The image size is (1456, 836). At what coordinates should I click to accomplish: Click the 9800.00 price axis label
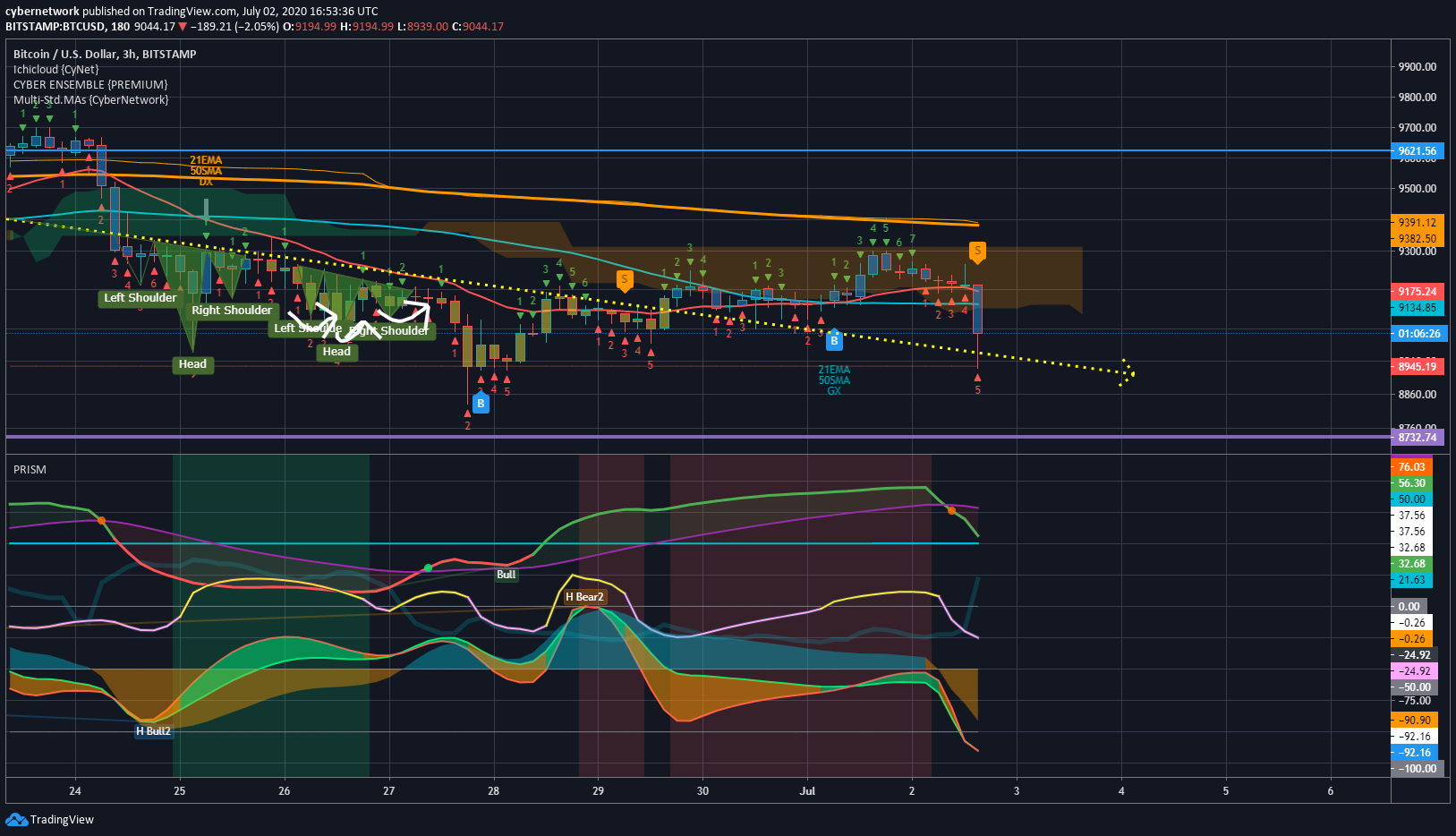click(x=1418, y=98)
